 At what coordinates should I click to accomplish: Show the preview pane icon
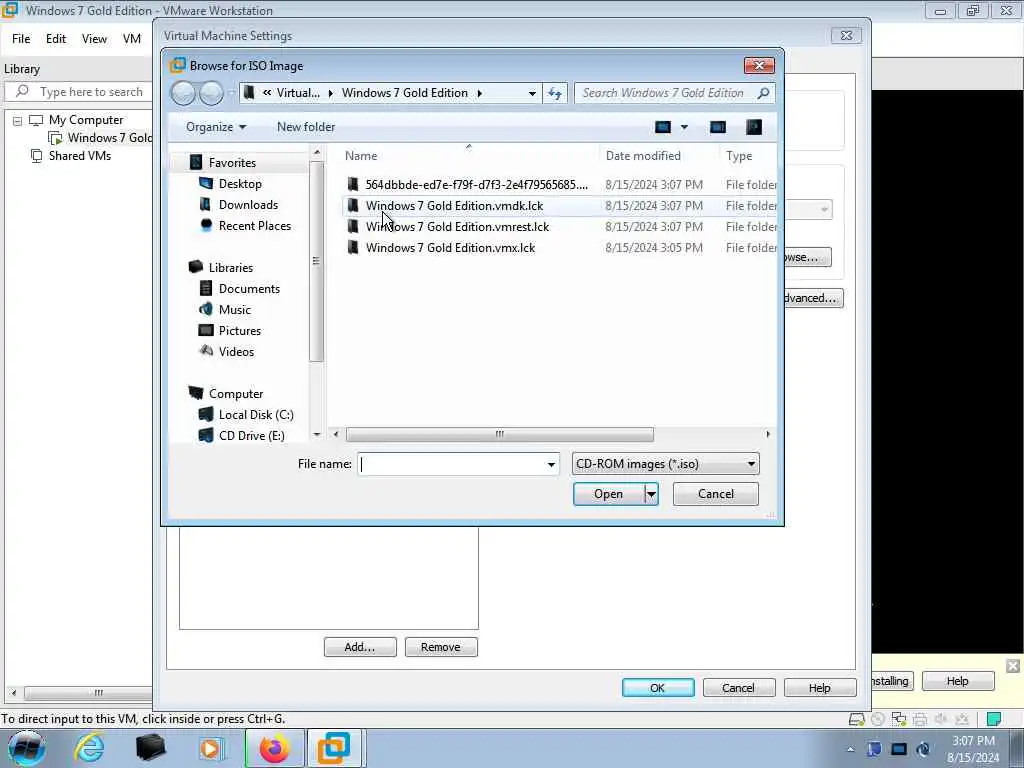[x=718, y=127]
